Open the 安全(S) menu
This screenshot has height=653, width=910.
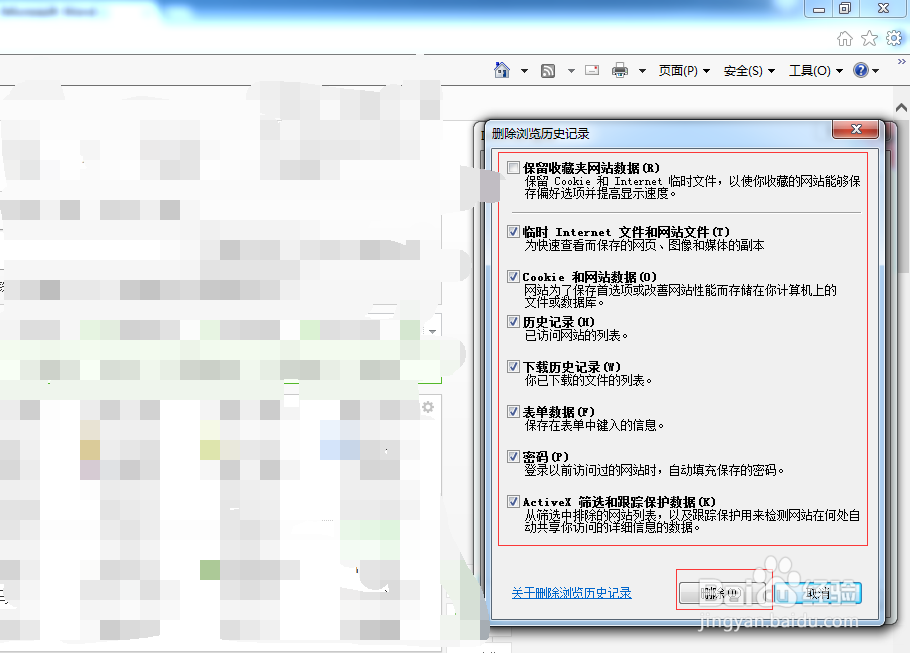(x=749, y=71)
